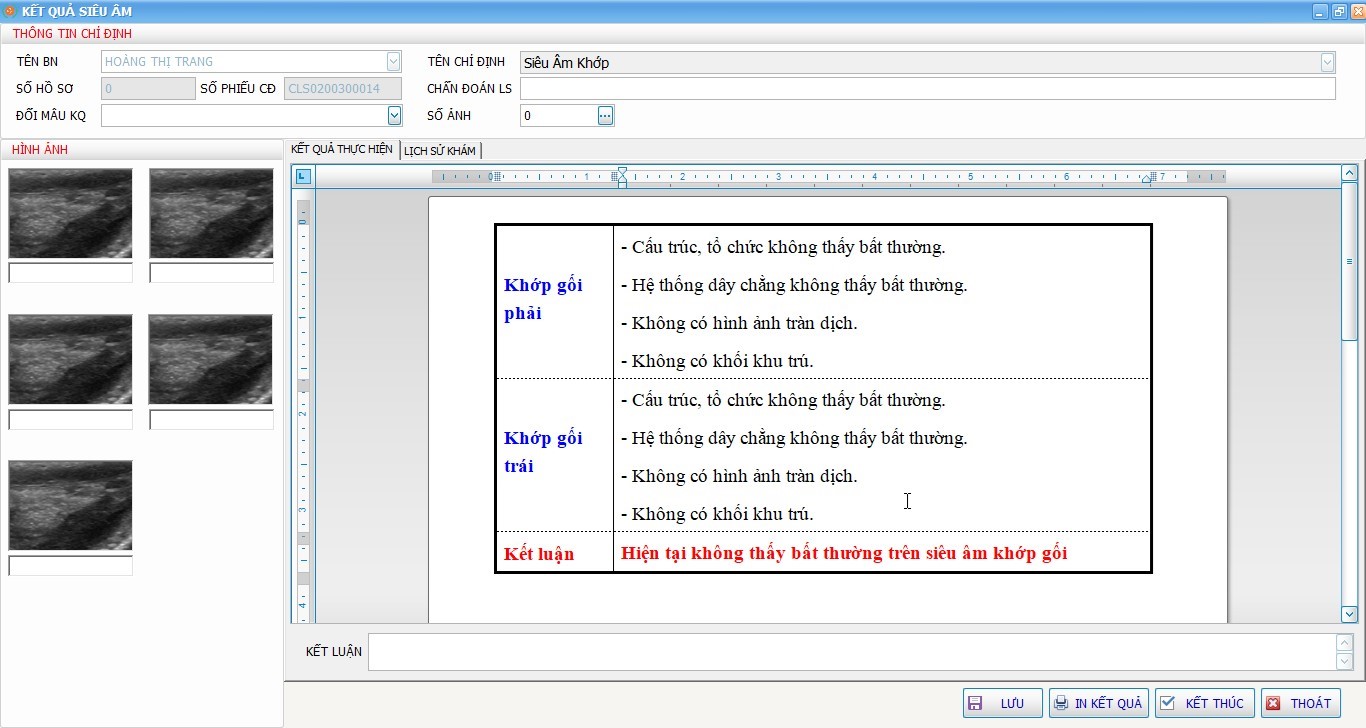The height and width of the screenshot is (728, 1366).
Task: Click the SỐ PHIẾU CĐ field
Action: (343, 89)
